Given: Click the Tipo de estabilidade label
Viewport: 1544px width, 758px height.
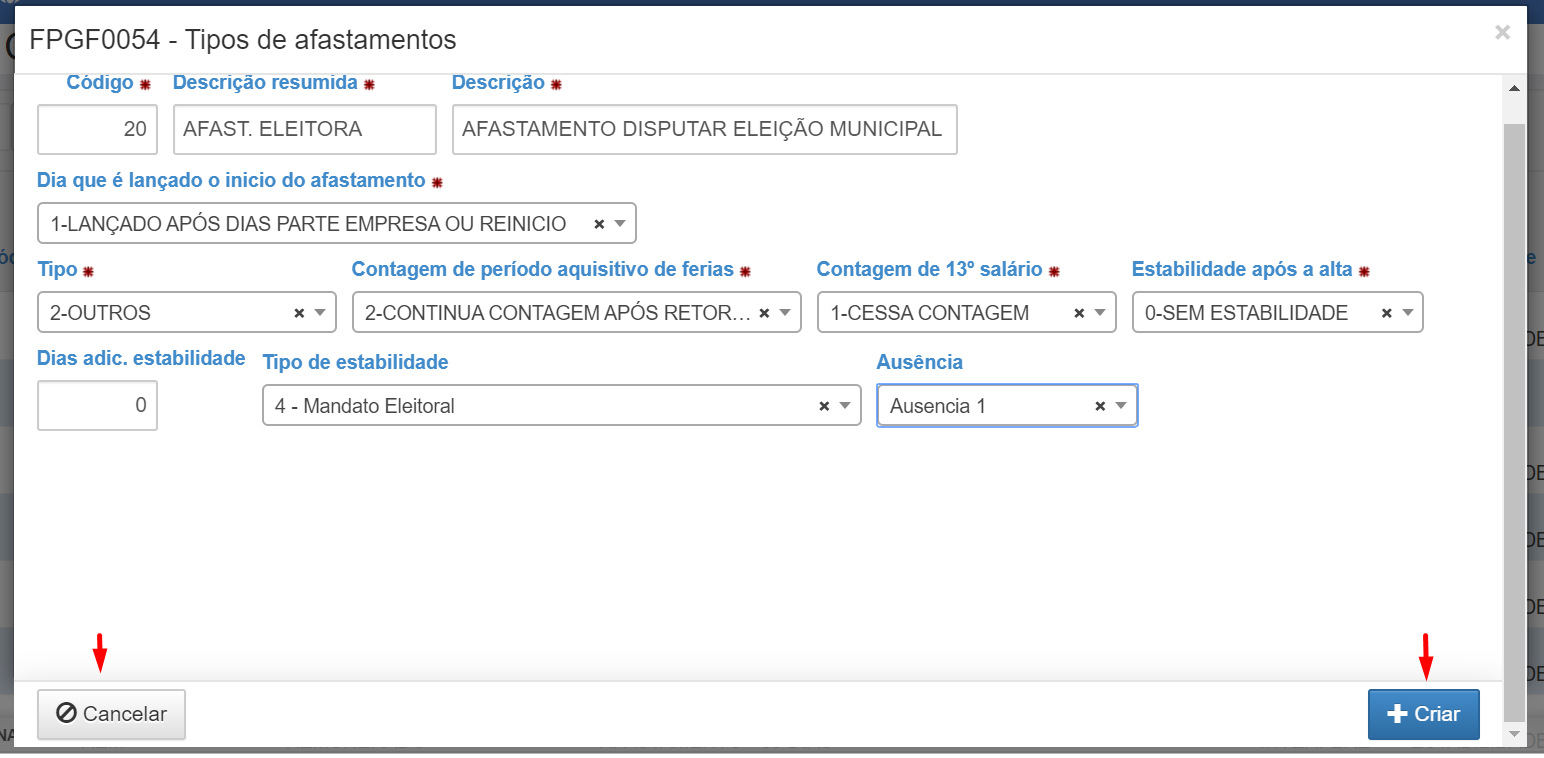Looking at the screenshot, I should tap(355, 362).
